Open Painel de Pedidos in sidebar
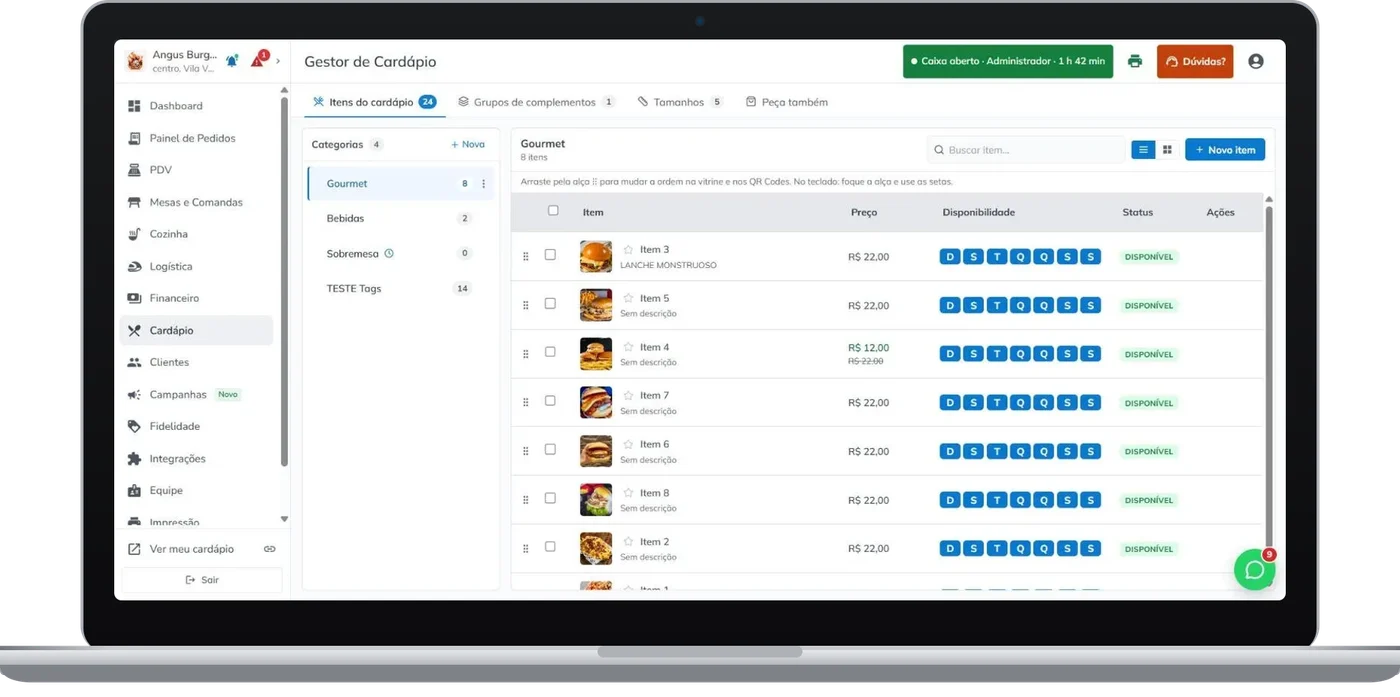 196,138
